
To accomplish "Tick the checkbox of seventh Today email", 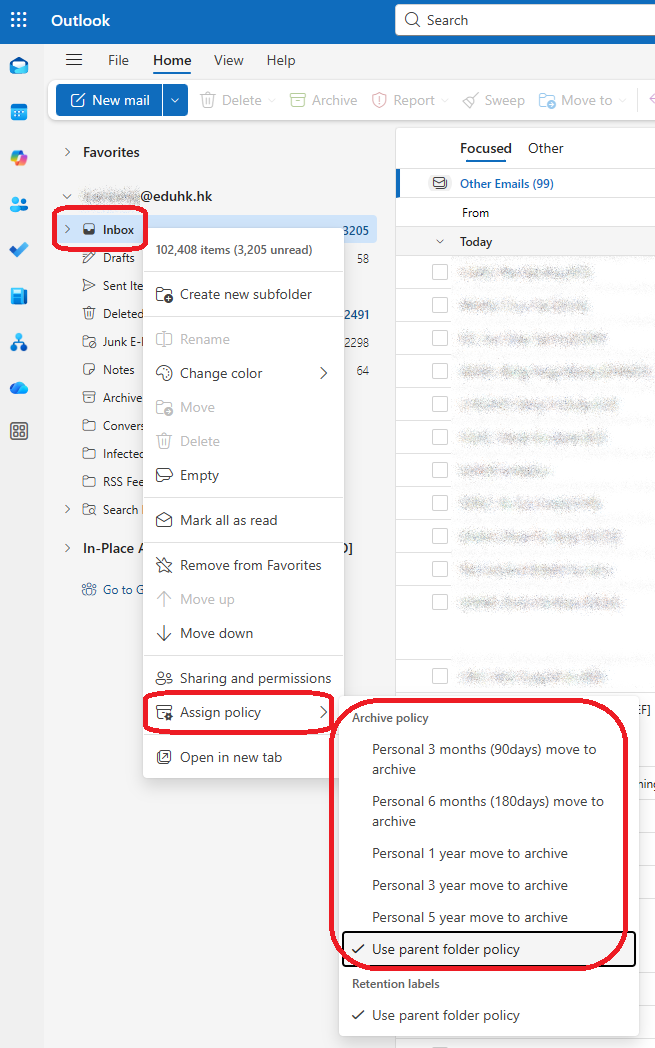I will click(x=440, y=470).
